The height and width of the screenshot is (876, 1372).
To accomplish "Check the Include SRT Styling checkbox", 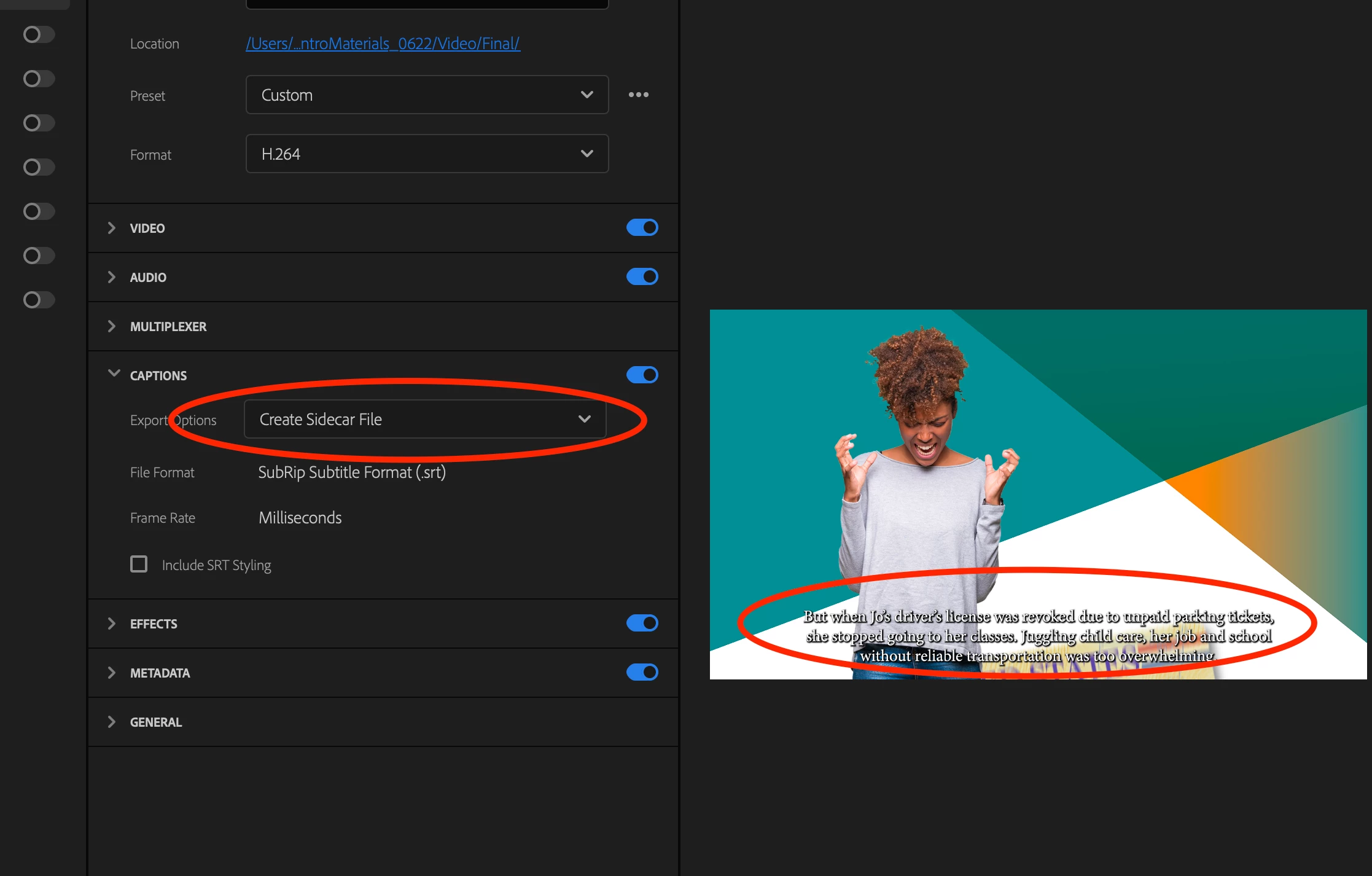I will click(139, 564).
